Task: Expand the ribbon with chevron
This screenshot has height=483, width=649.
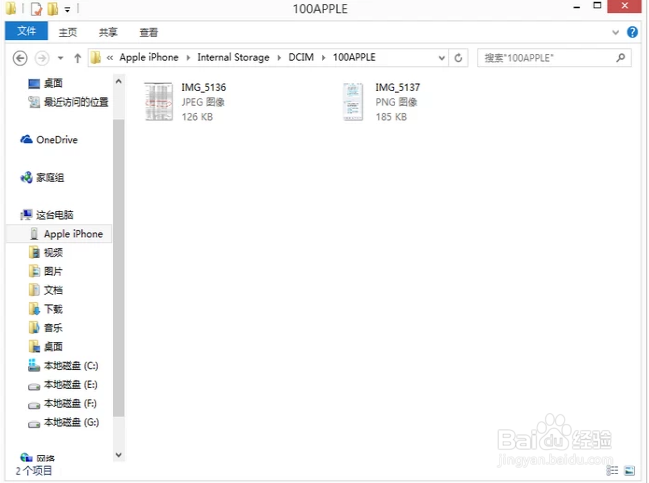Action: 615,32
